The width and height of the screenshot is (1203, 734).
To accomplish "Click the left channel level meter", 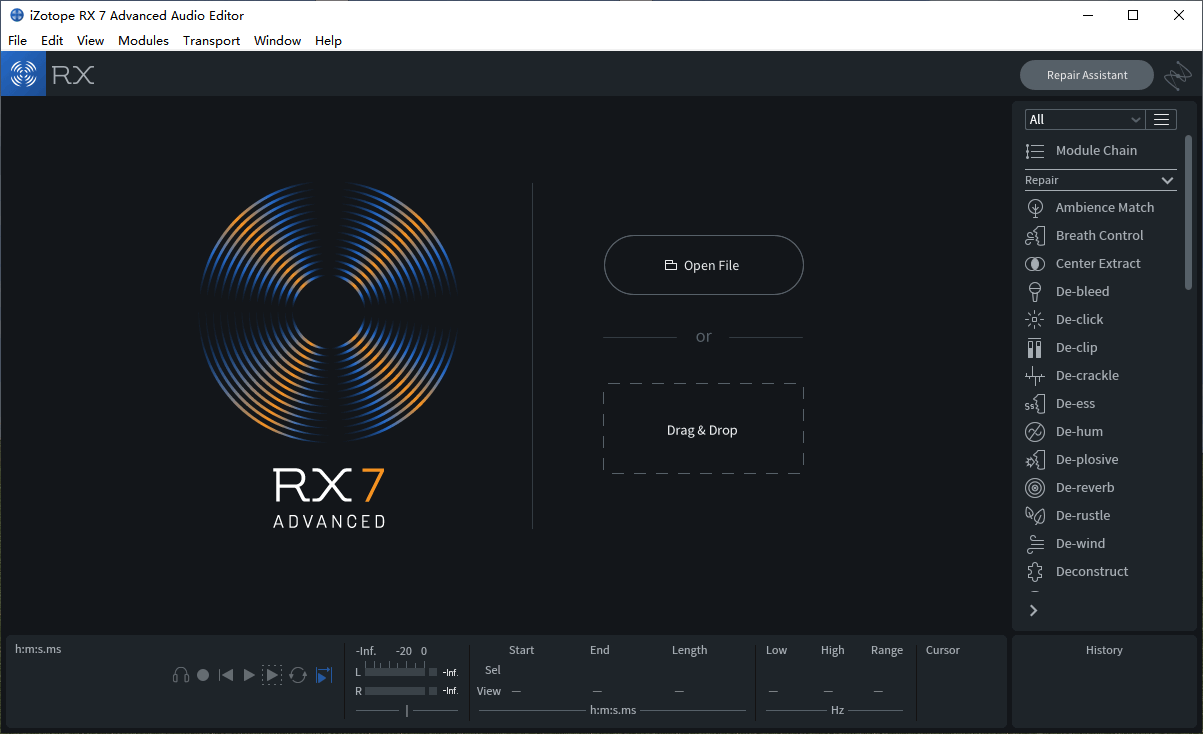I will (395, 672).
